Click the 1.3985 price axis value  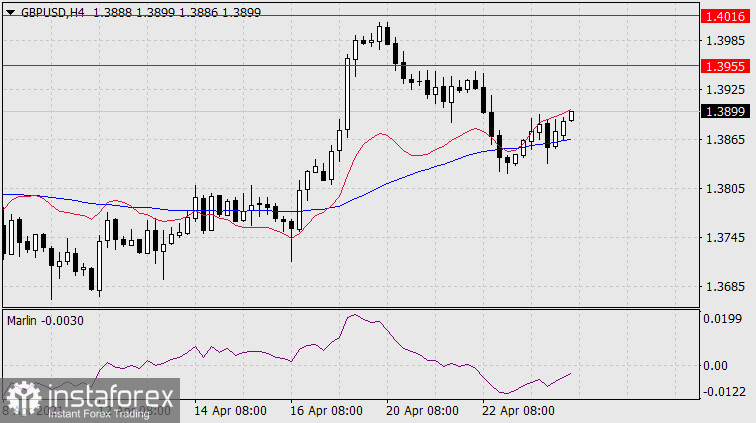(725, 41)
